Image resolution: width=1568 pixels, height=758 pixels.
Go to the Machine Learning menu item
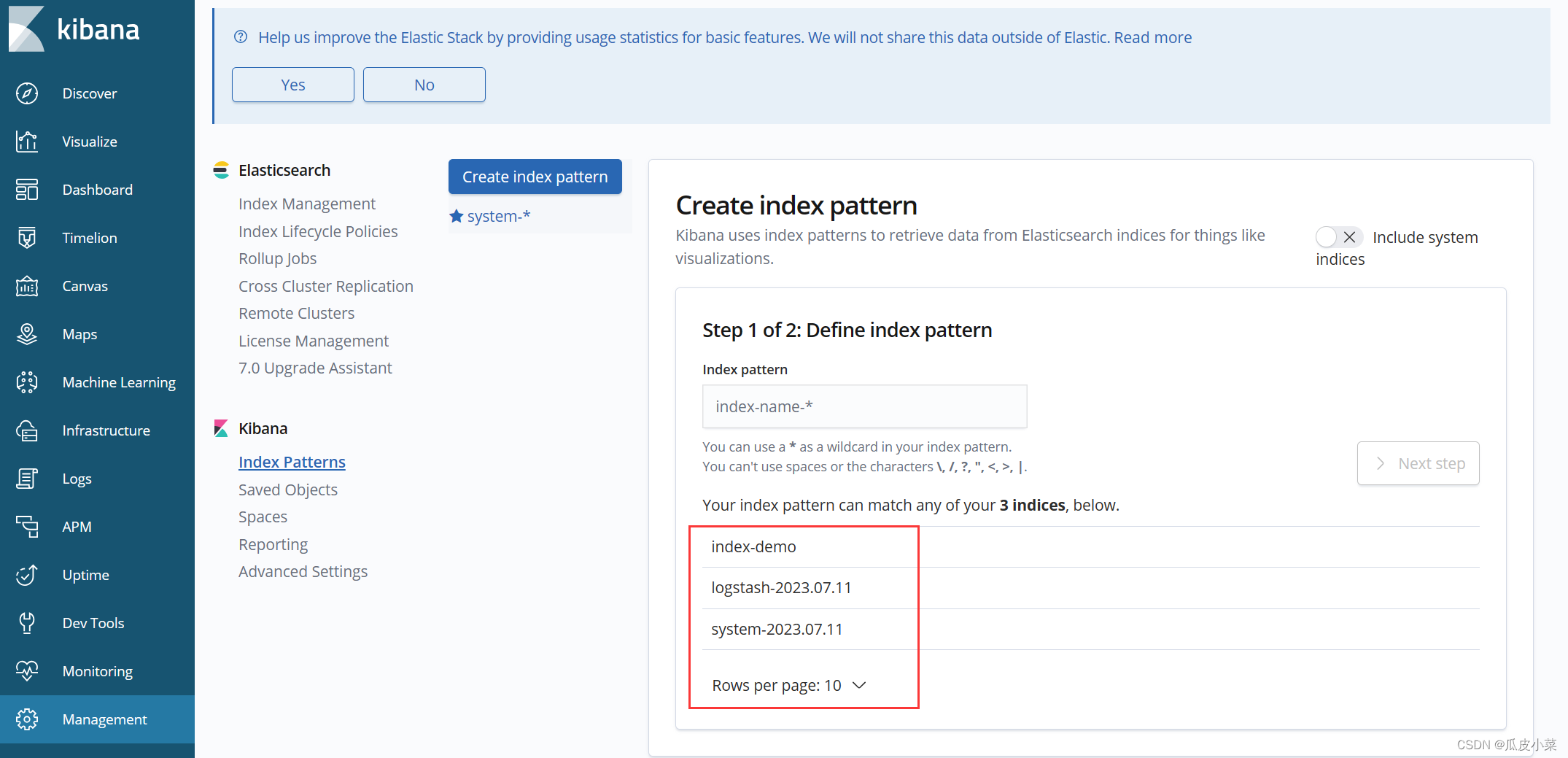coord(119,382)
